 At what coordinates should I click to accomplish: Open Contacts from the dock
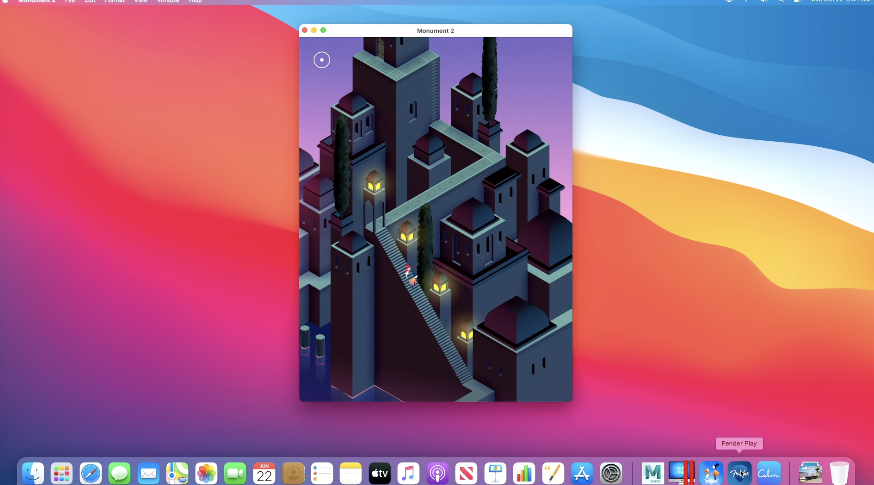point(293,473)
